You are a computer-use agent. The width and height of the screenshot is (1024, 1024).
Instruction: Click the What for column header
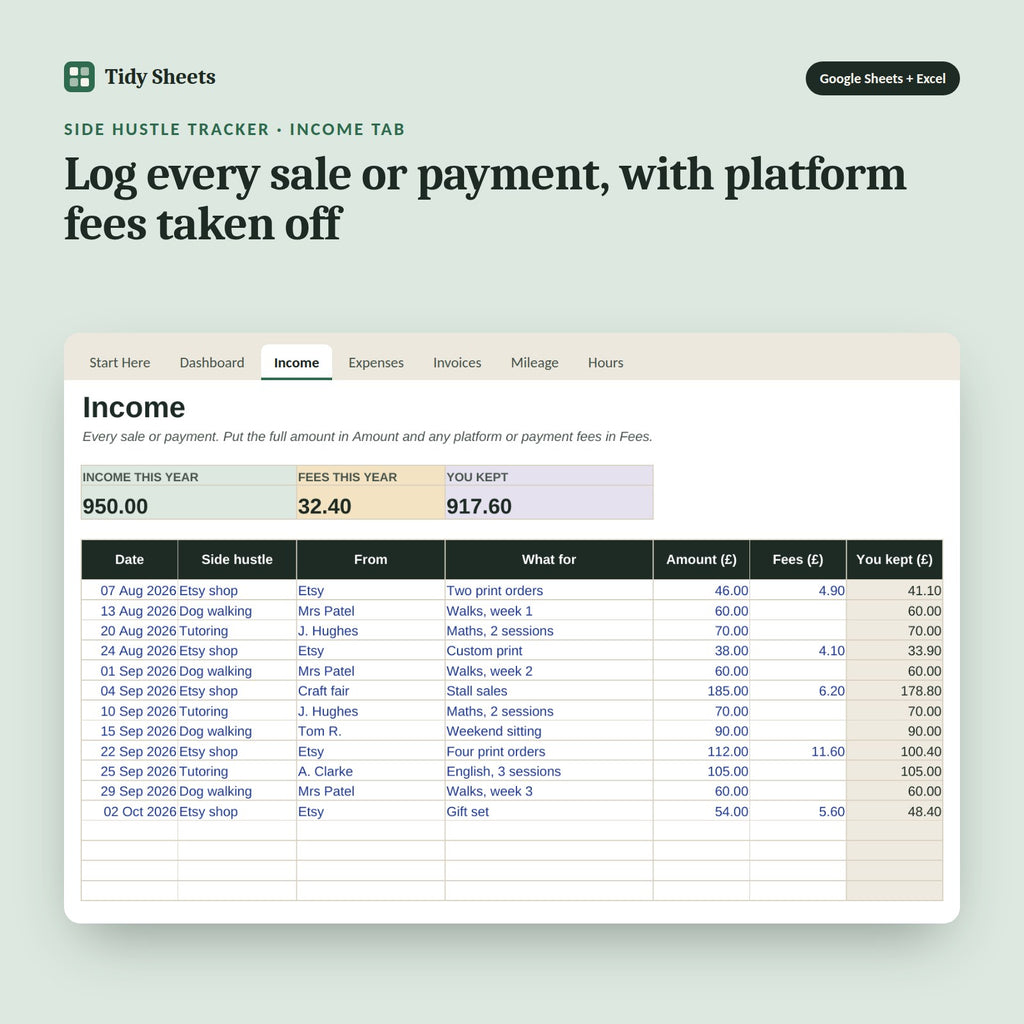[549, 560]
